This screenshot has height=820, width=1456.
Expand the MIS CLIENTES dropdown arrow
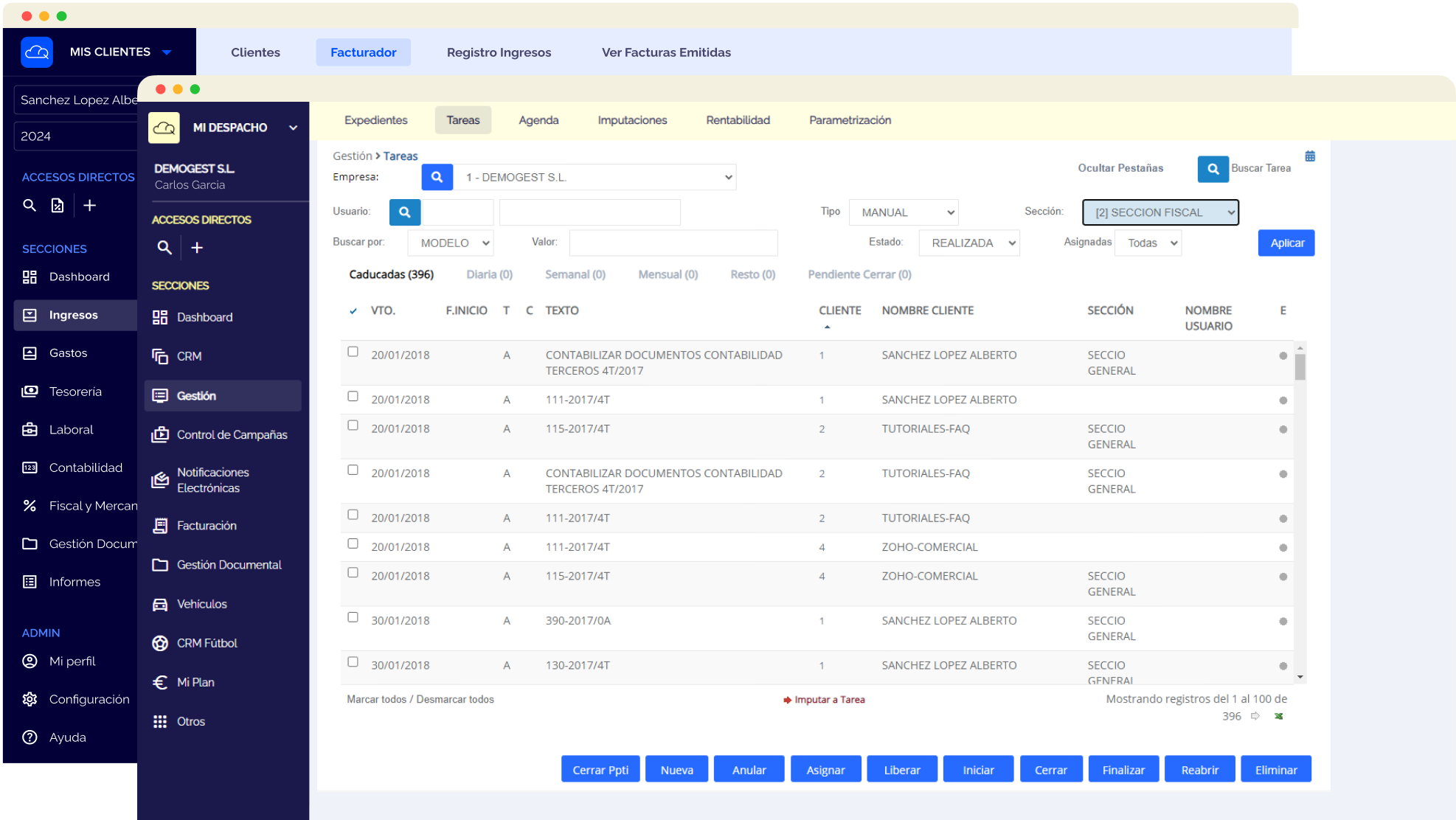167,52
